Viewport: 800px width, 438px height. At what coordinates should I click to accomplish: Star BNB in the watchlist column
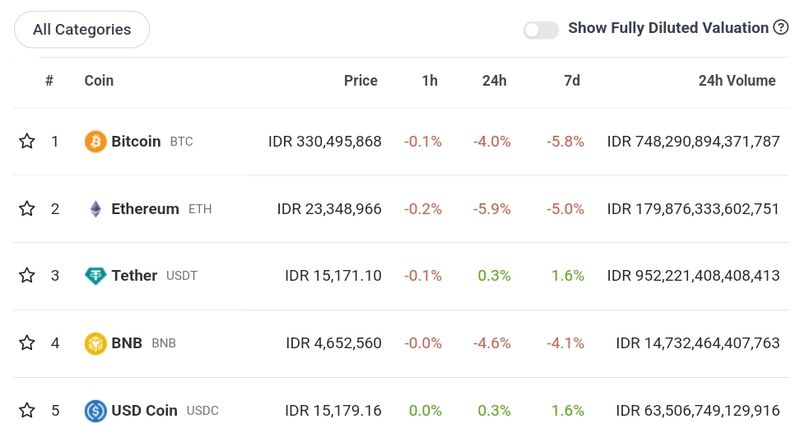click(27, 343)
